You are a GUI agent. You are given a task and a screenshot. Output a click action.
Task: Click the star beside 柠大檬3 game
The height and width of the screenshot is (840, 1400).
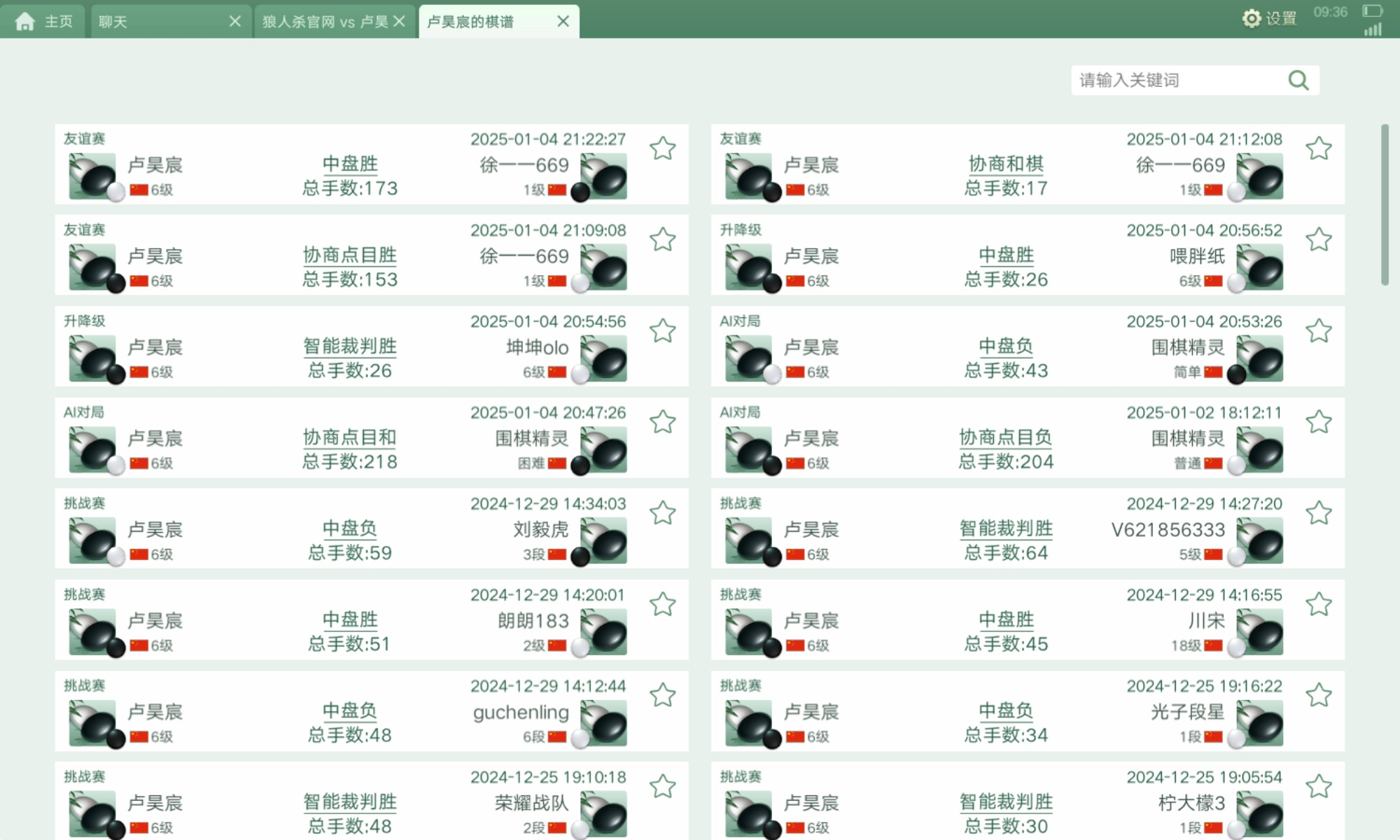[1319, 786]
